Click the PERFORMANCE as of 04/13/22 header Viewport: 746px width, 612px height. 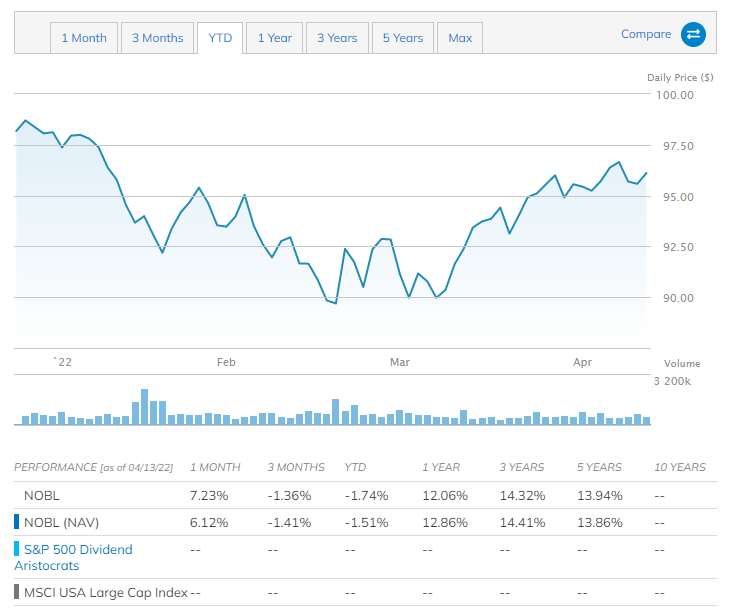click(x=94, y=467)
